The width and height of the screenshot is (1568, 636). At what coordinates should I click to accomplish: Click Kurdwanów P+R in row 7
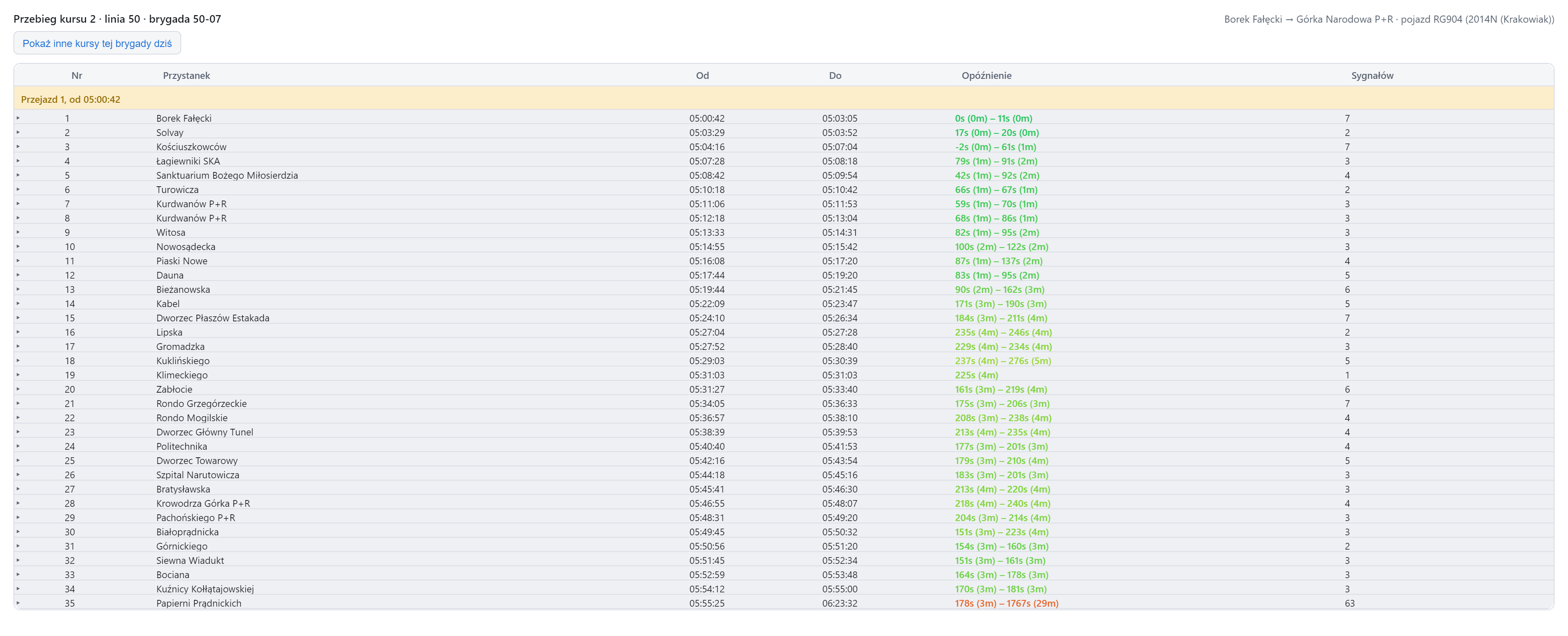(x=191, y=203)
